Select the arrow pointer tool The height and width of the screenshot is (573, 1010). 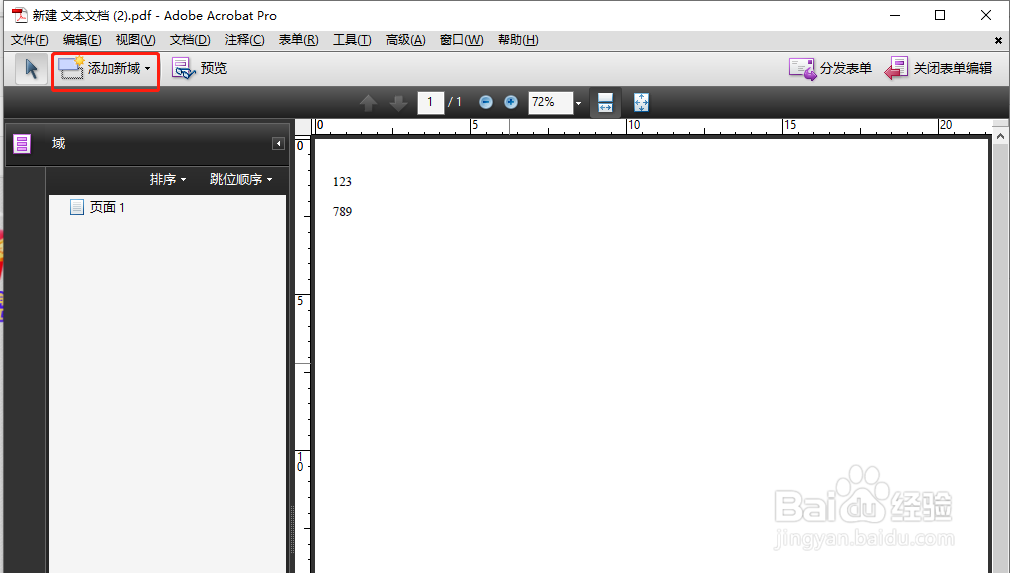[31, 68]
